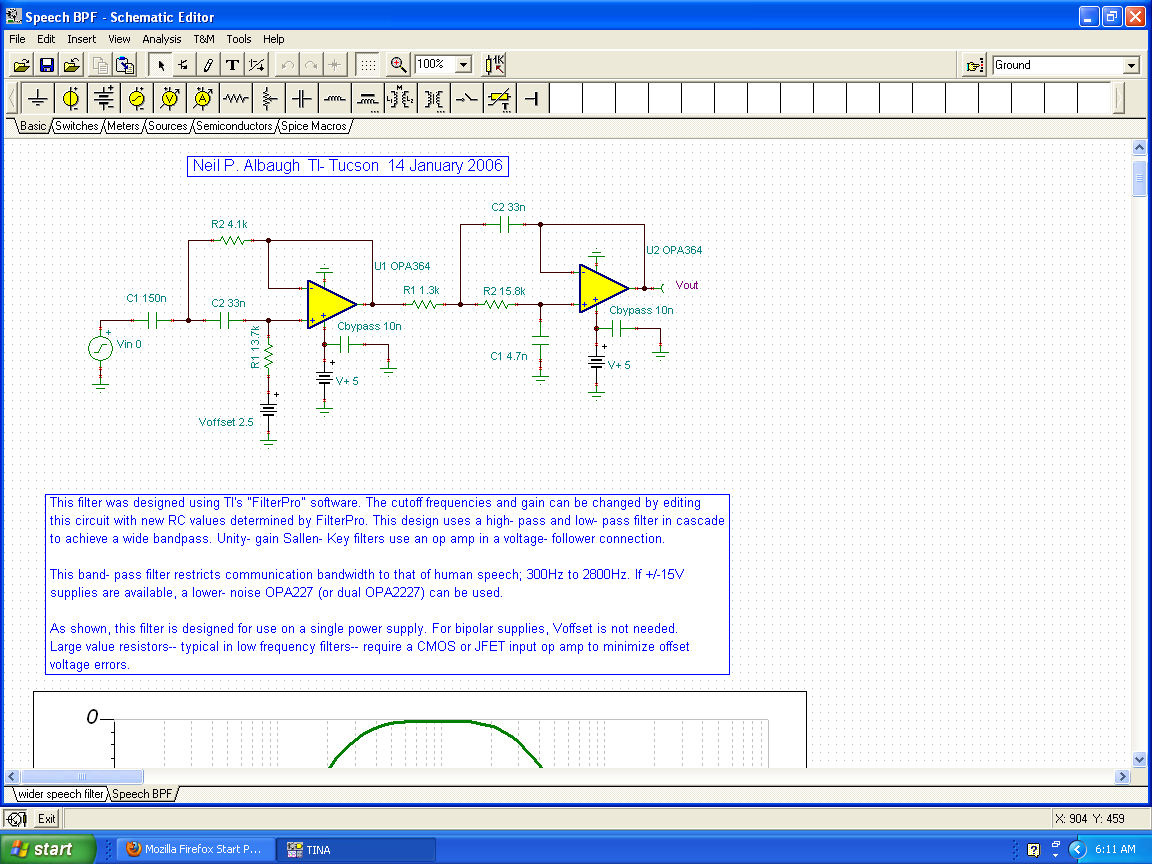1152x864 pixels.
Task: Click the Open file folder icon
Action: 22,65
